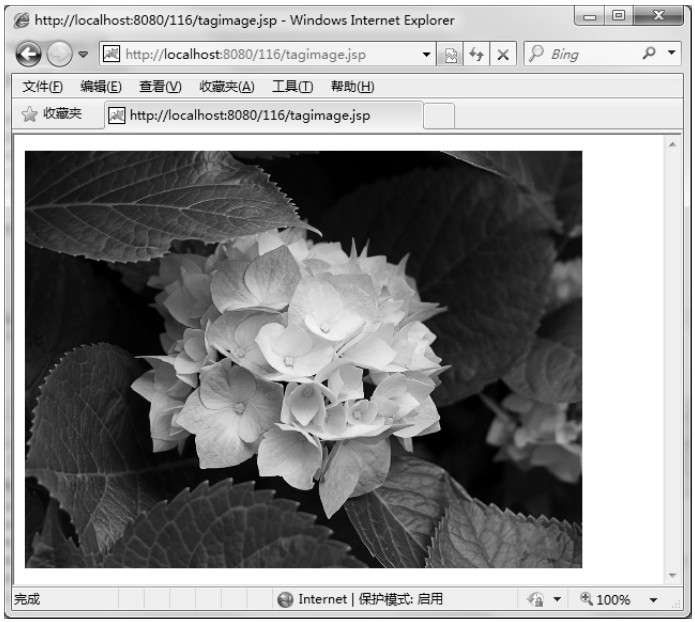Open the zoom level dropdown arrow

[x=653, y=600]
